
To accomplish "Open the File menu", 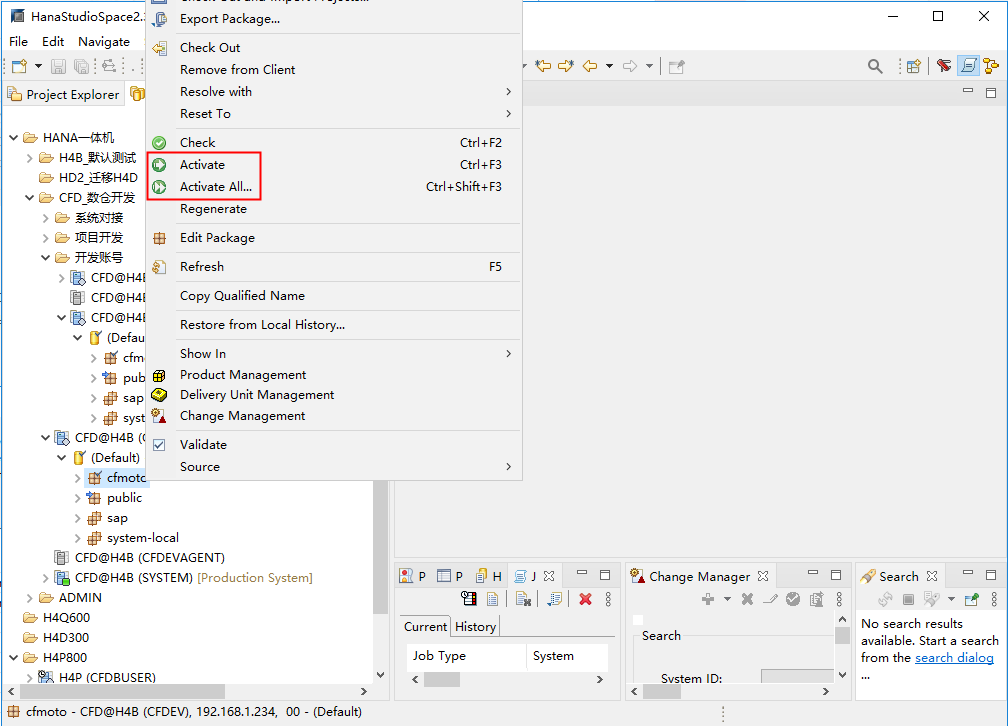I will pyautogui.click(x=19, y=42).
